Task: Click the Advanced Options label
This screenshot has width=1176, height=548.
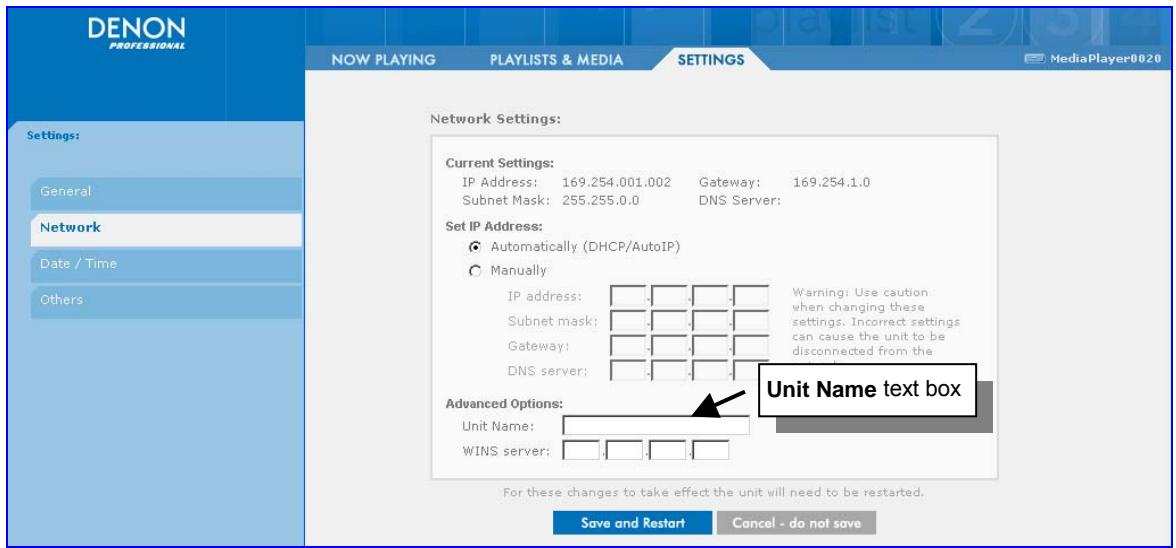Action: pos(504,404)
